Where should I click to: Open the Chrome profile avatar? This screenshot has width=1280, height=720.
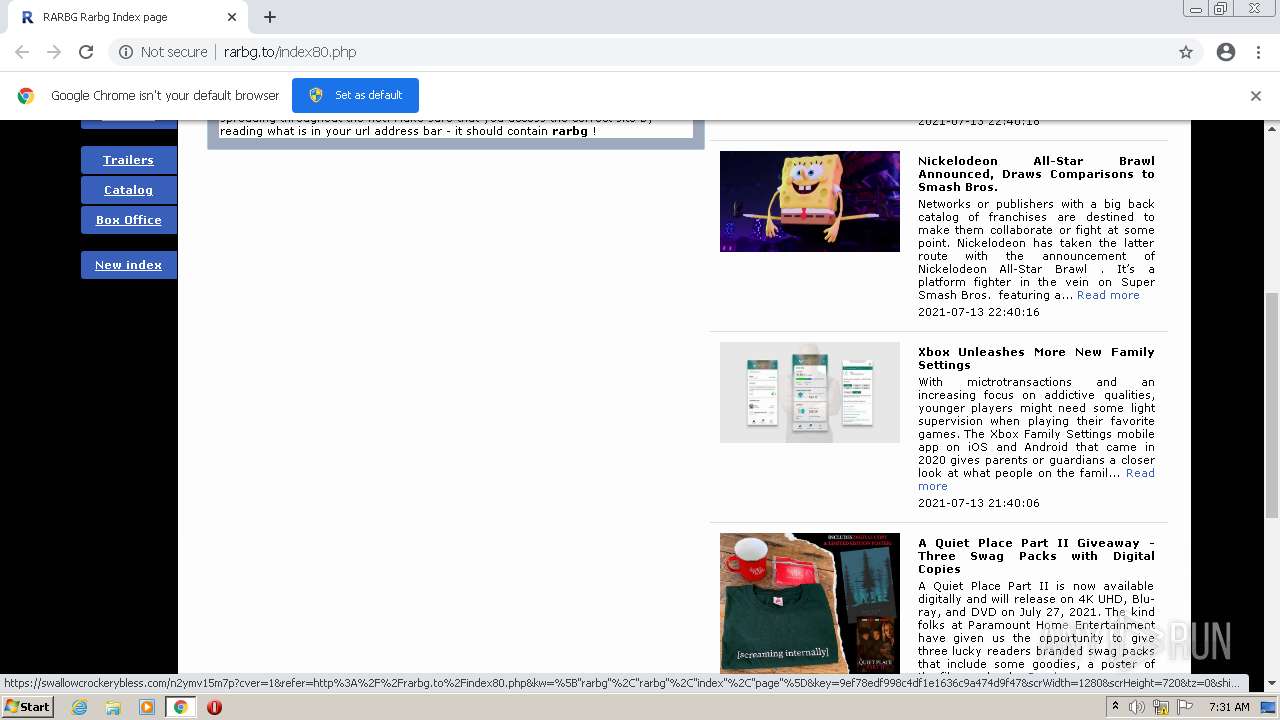(1226, 52)
